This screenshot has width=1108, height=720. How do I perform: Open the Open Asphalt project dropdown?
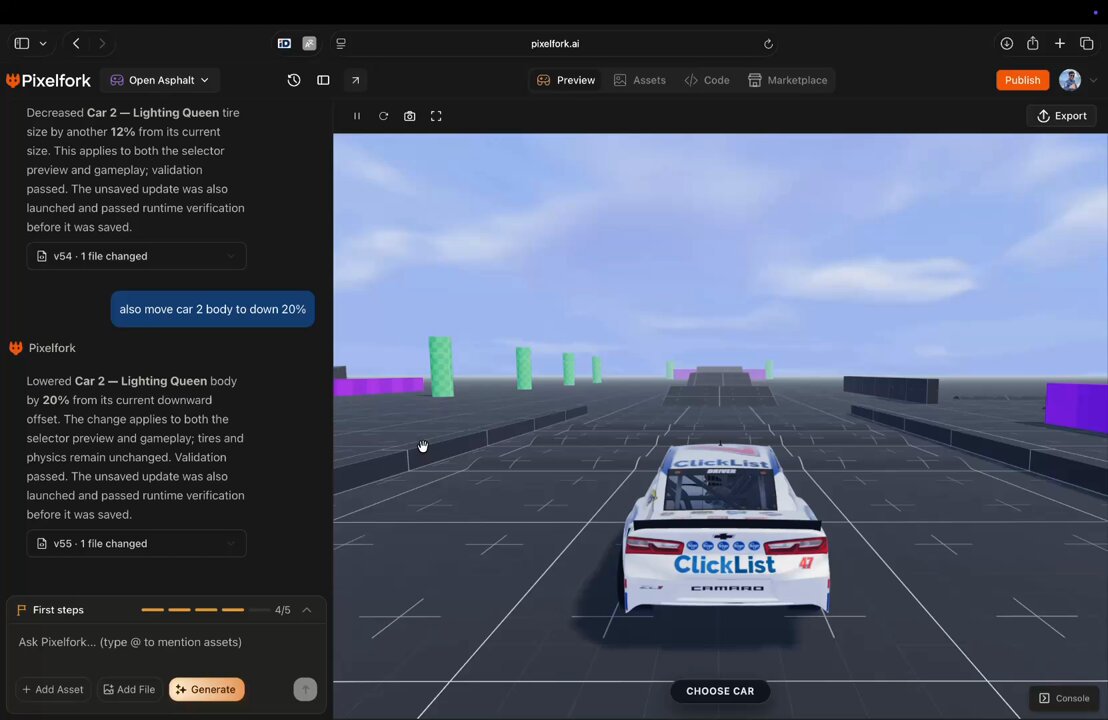pos(160,81)
